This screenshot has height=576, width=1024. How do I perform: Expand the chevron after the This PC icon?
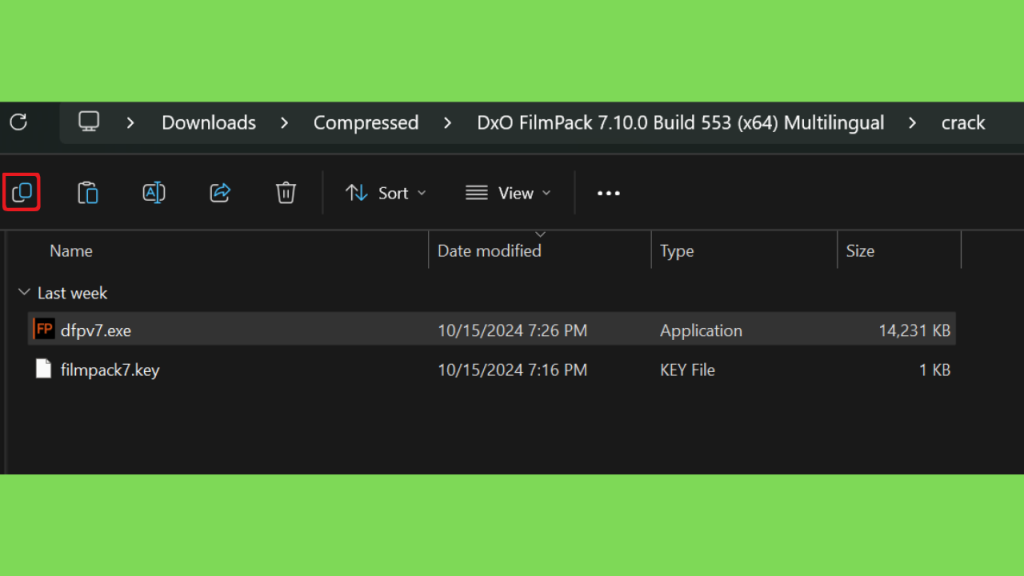pyautogui.click(x=131, y=123)
